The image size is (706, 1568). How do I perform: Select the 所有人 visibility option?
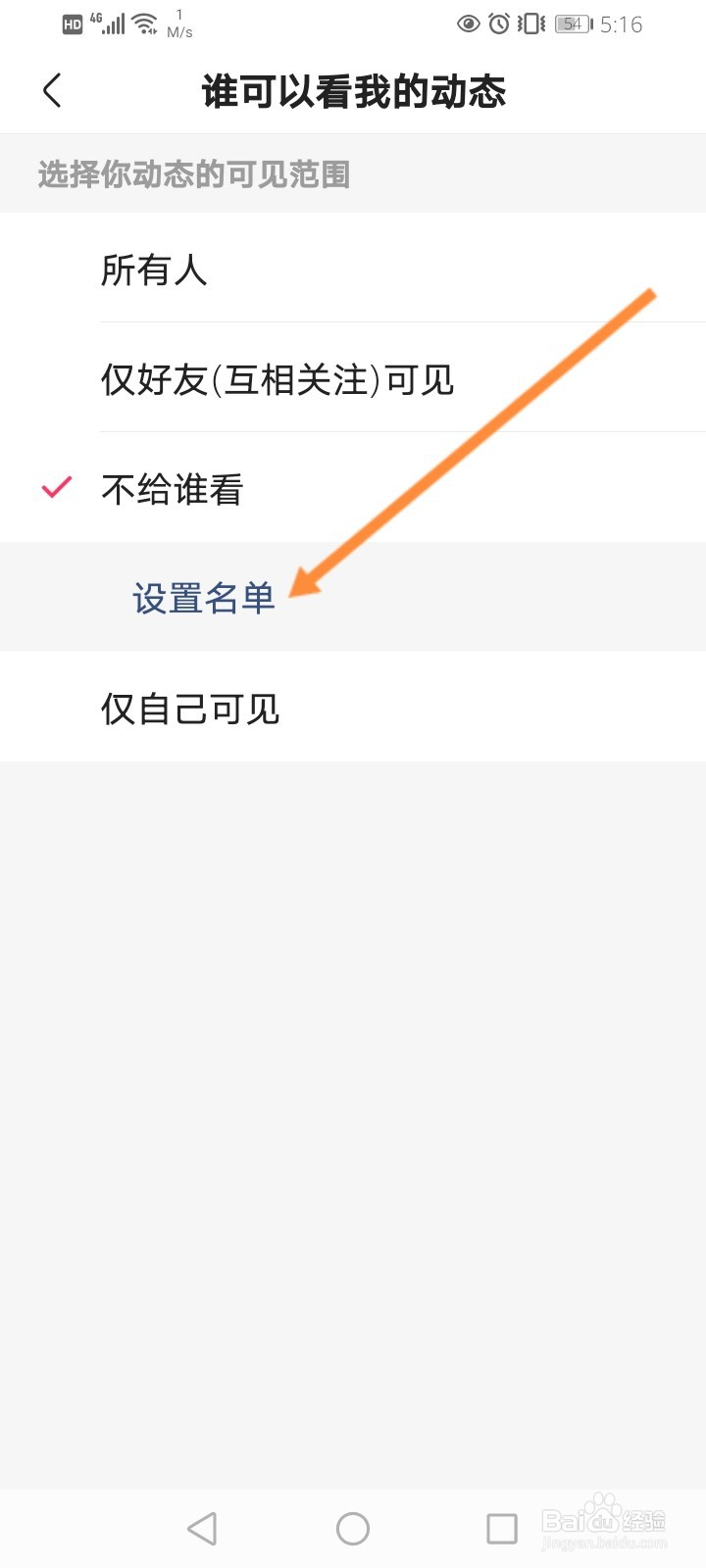click(x=353, y=268)
